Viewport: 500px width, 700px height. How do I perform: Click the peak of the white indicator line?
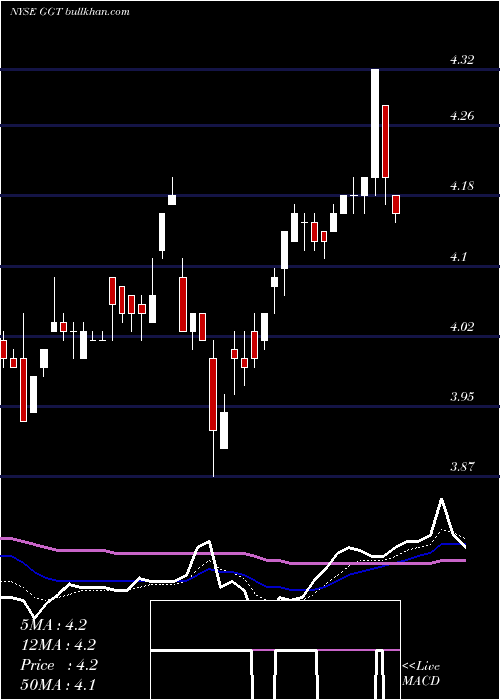click(442, 500)
